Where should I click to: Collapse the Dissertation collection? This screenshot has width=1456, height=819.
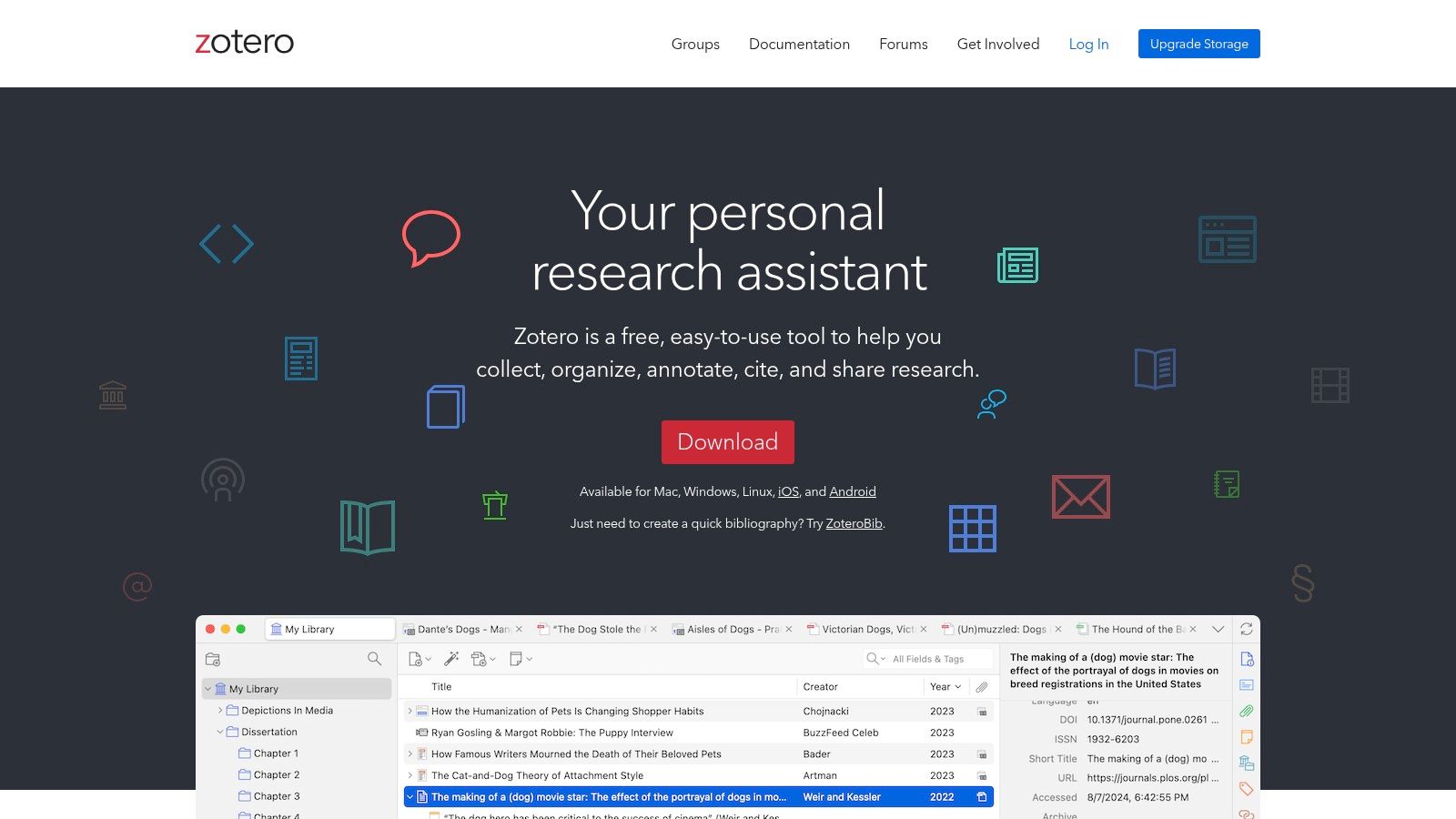pos(220,732)
